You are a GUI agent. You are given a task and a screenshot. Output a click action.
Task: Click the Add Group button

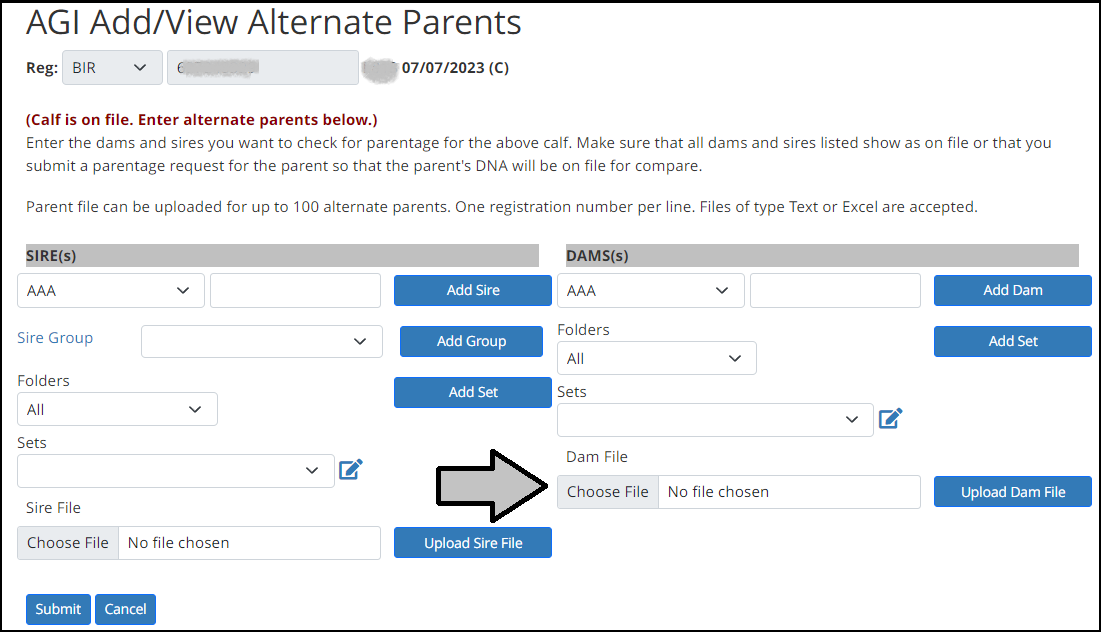click(x=471, y=341)
